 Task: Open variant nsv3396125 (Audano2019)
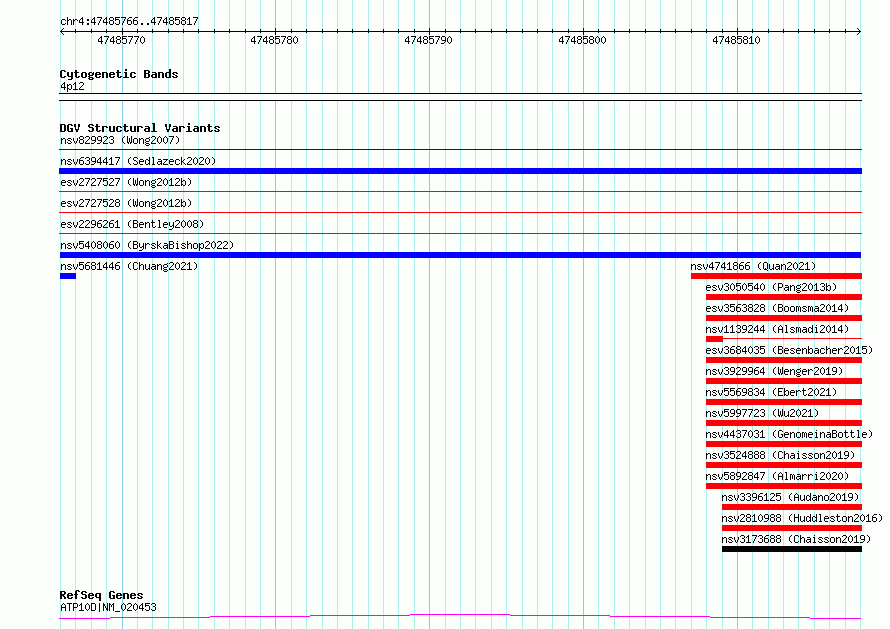coord(790,497)
